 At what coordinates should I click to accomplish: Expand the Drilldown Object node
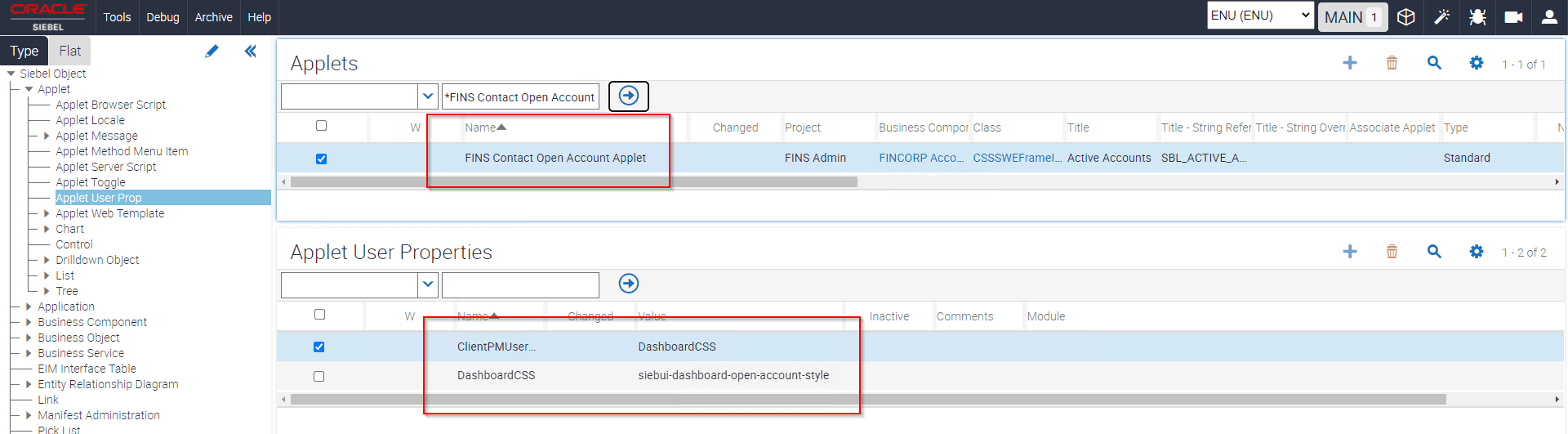(47, 260)
